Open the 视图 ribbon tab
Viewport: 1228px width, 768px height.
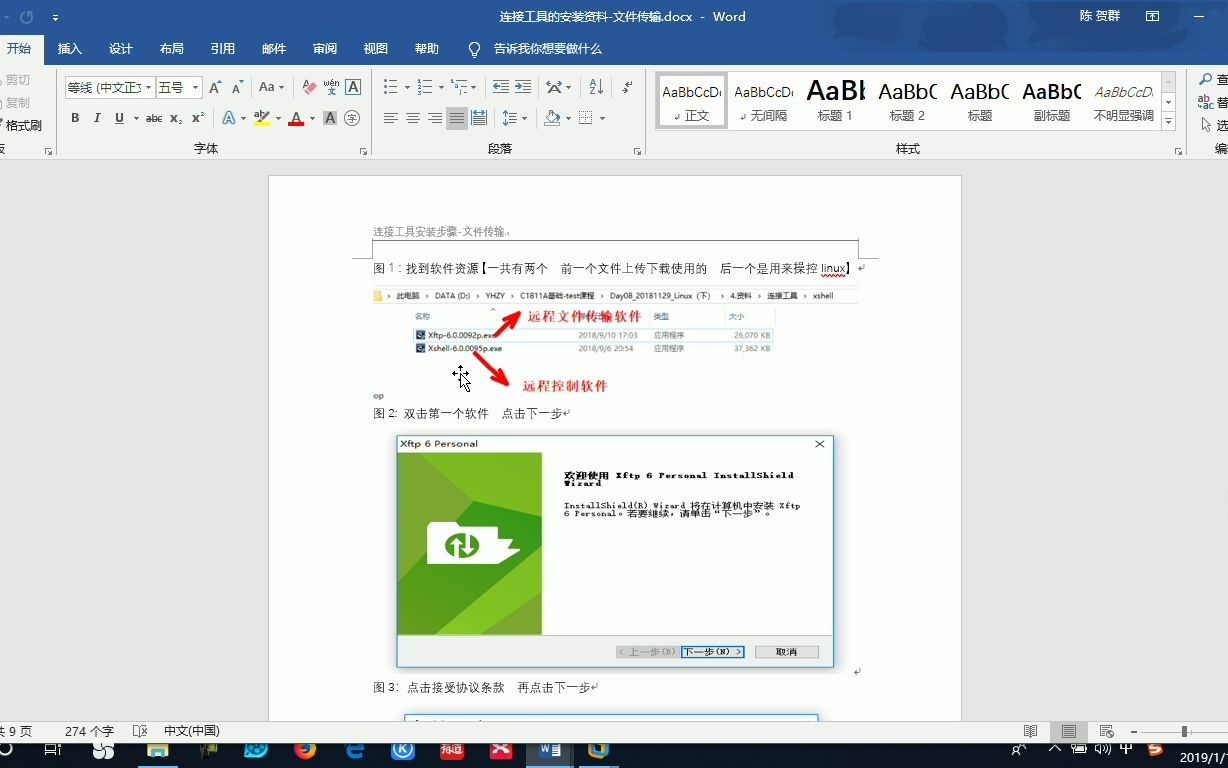pos(375,48)
